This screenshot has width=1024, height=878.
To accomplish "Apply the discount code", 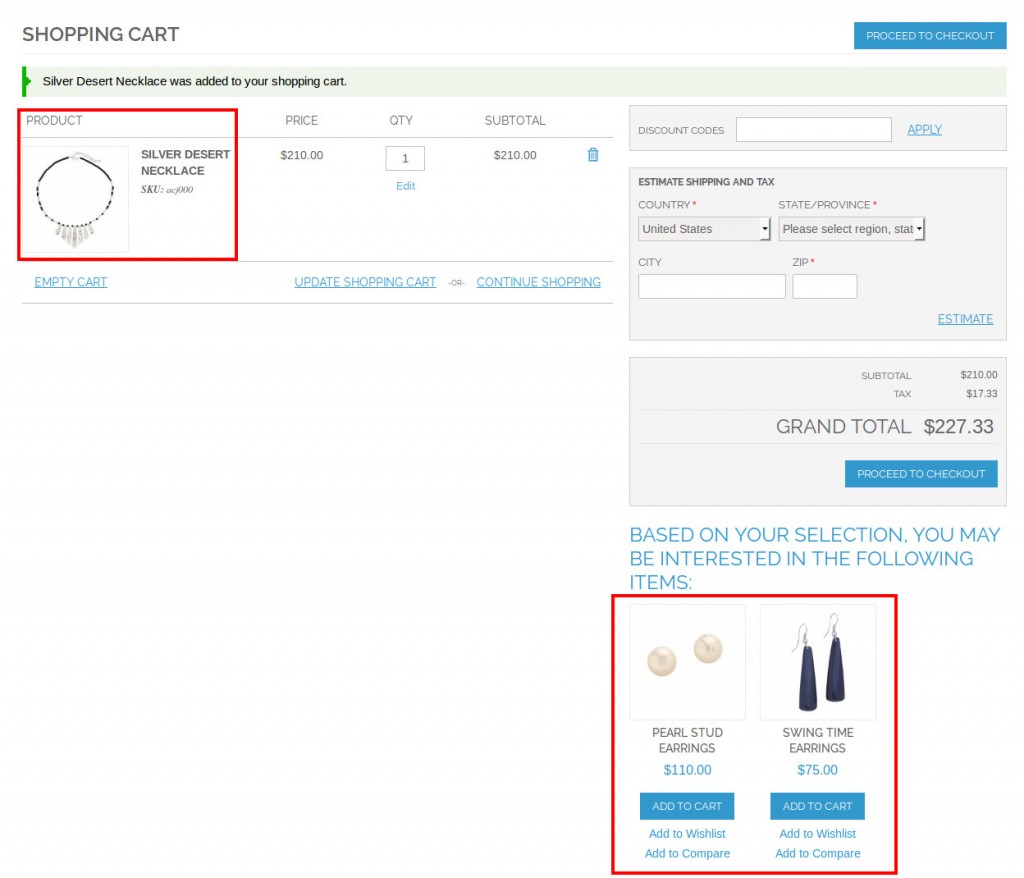I will pos(924,130).
